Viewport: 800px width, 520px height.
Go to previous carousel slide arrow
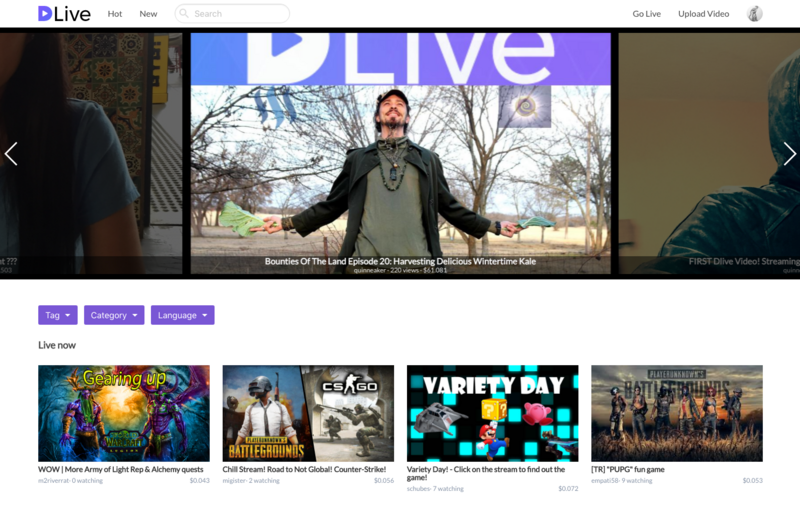point(11,154)
